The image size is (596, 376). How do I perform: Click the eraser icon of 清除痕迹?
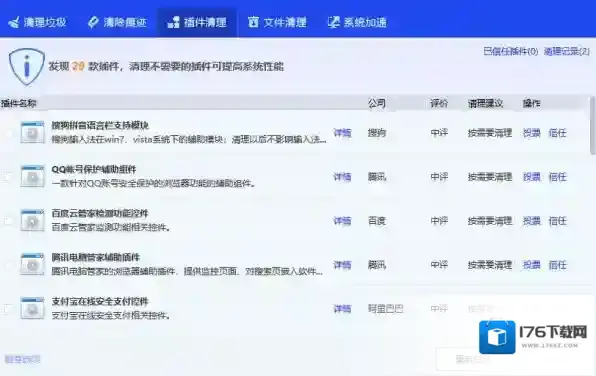[x=93, y=22]
